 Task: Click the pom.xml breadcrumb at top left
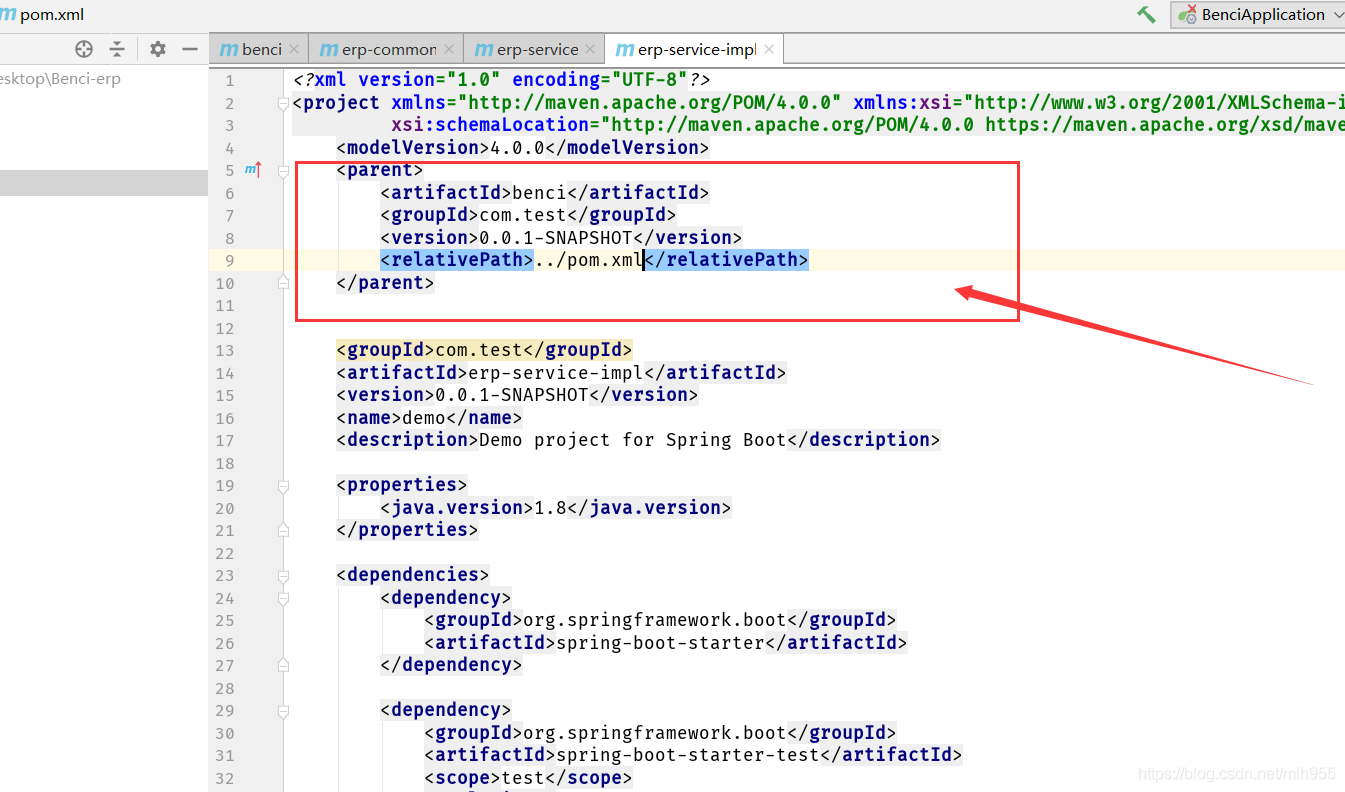[42, 15]
